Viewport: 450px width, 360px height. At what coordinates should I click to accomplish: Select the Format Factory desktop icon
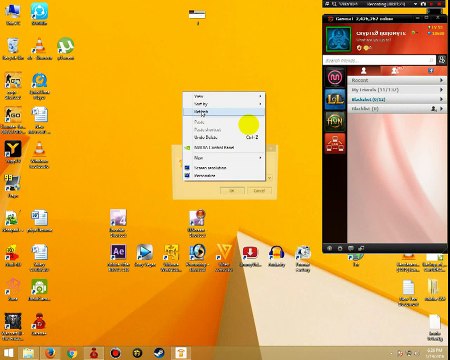303,259
